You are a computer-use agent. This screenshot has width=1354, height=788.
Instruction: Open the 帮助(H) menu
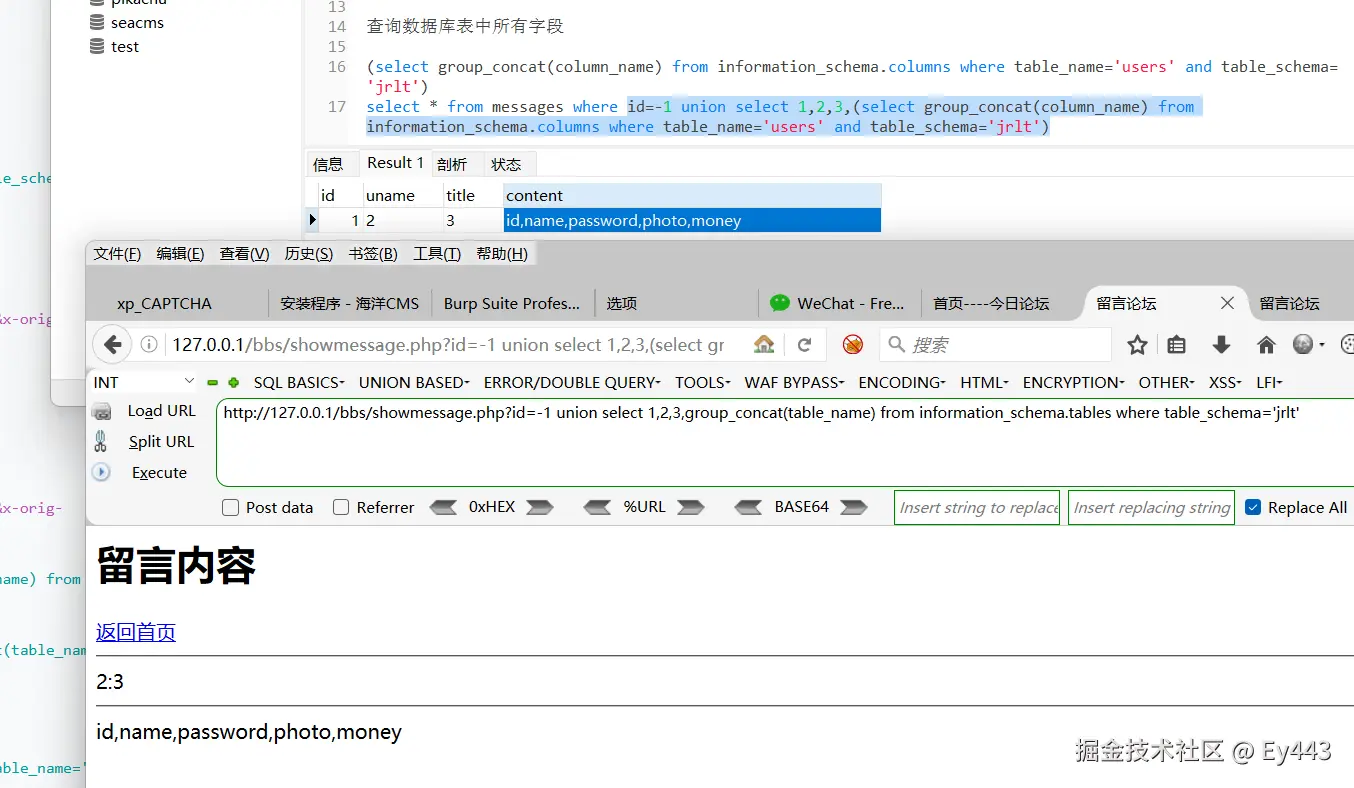tap(502, 254)
